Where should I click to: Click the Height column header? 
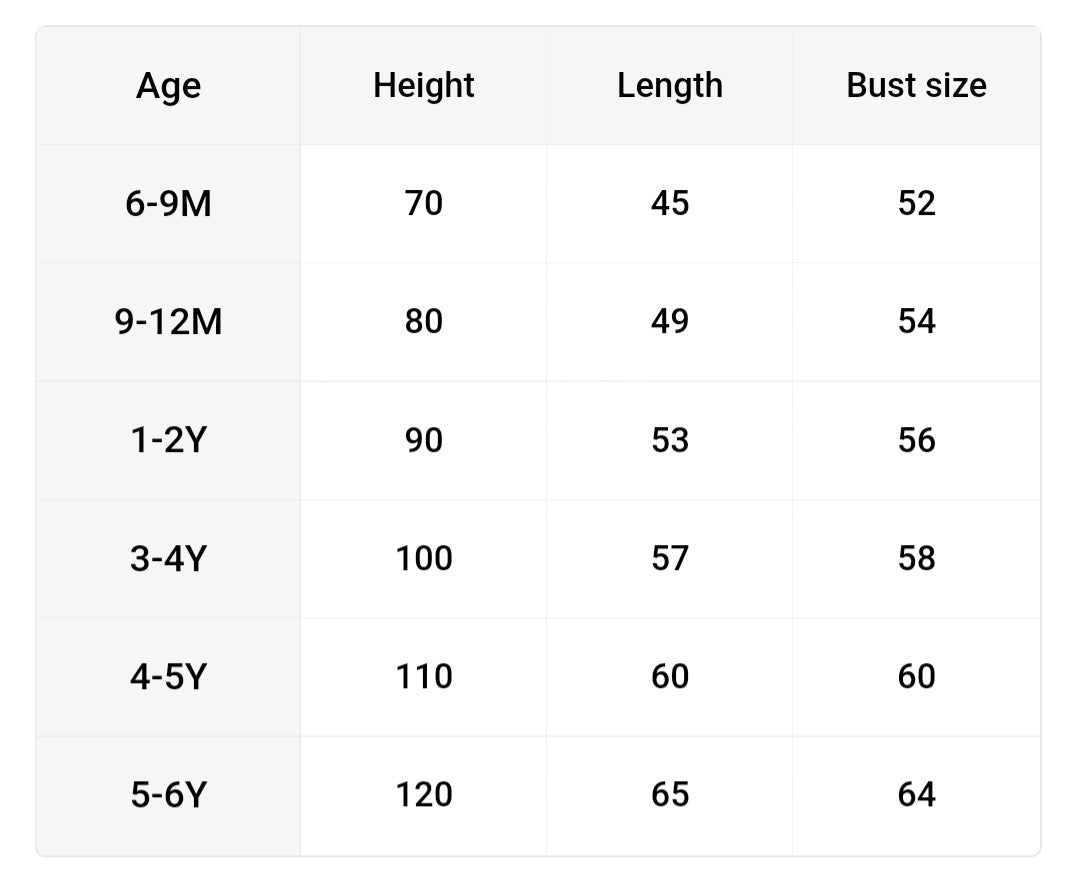(x=423, y=86)
